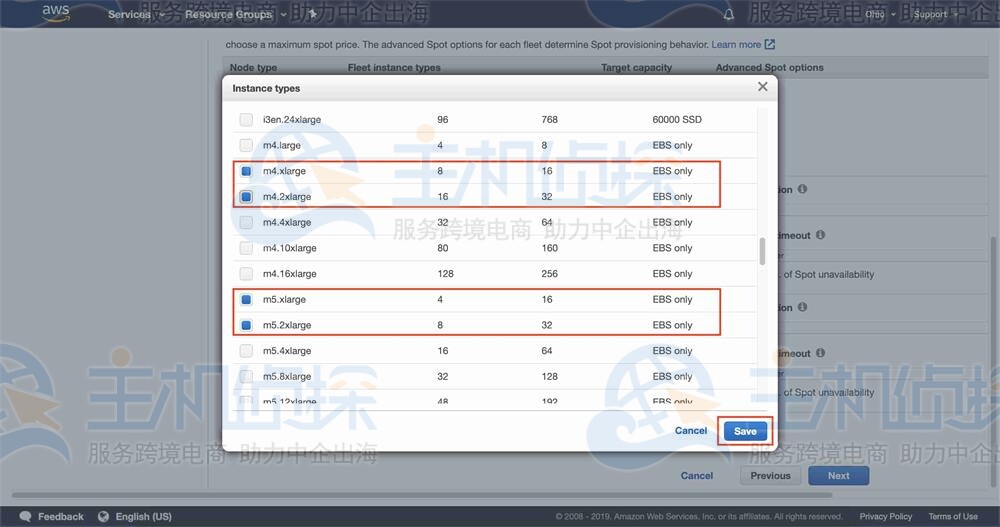The image size is (1000, 527).
Task: Click the m4.10xlarge instance name
Action: tap(290, 248)
